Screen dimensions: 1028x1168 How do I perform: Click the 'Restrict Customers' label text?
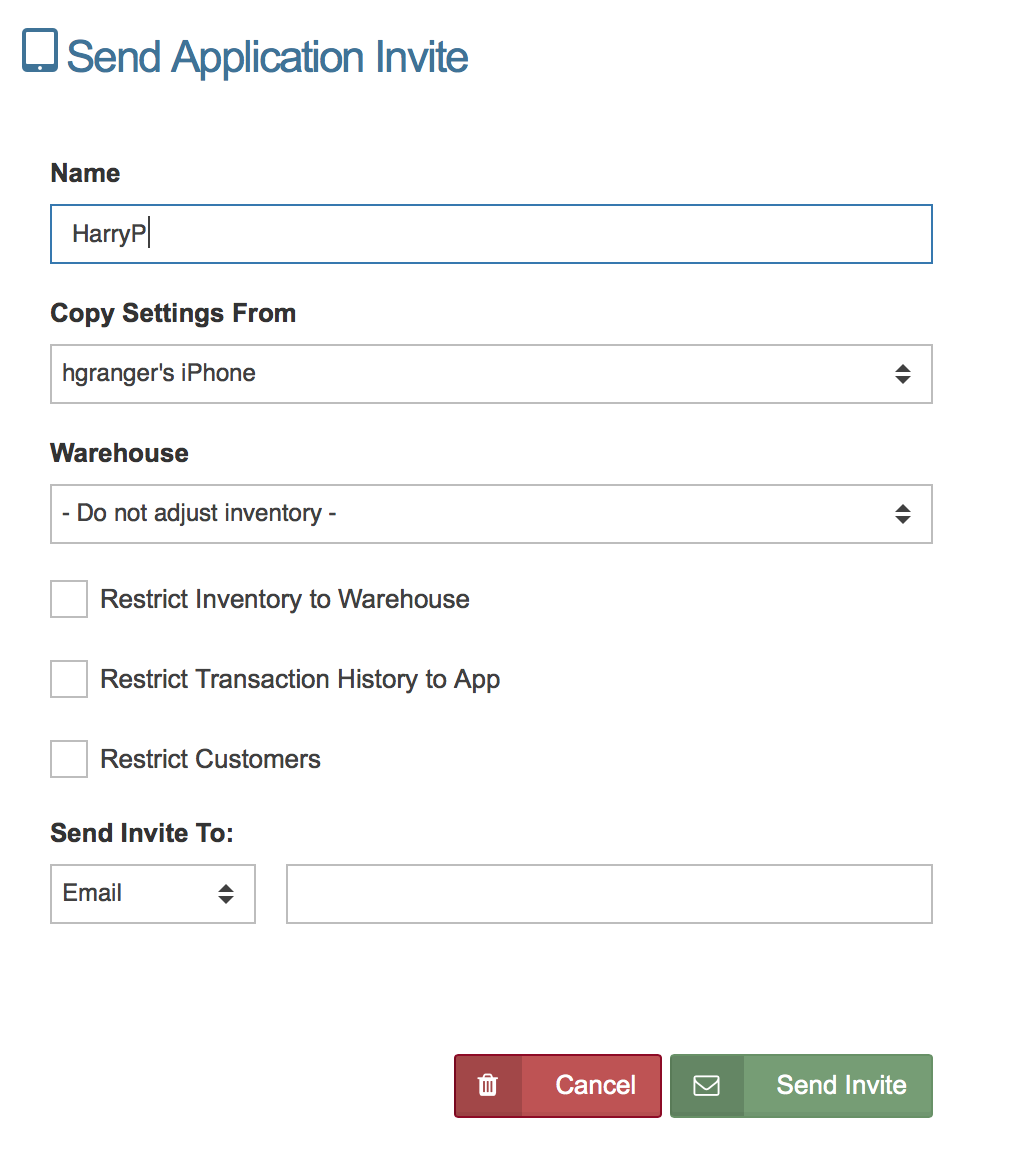click(x=211, y=759)
